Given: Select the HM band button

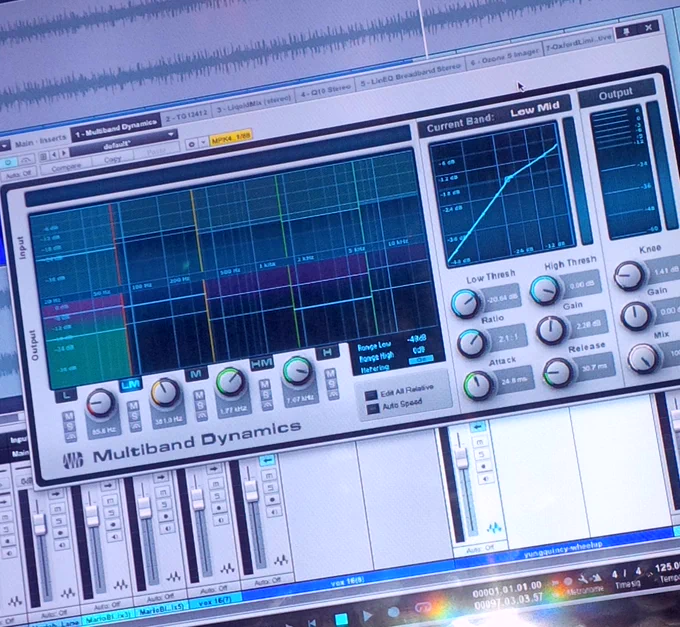Looking at the screenshot, I should point(262,363).
